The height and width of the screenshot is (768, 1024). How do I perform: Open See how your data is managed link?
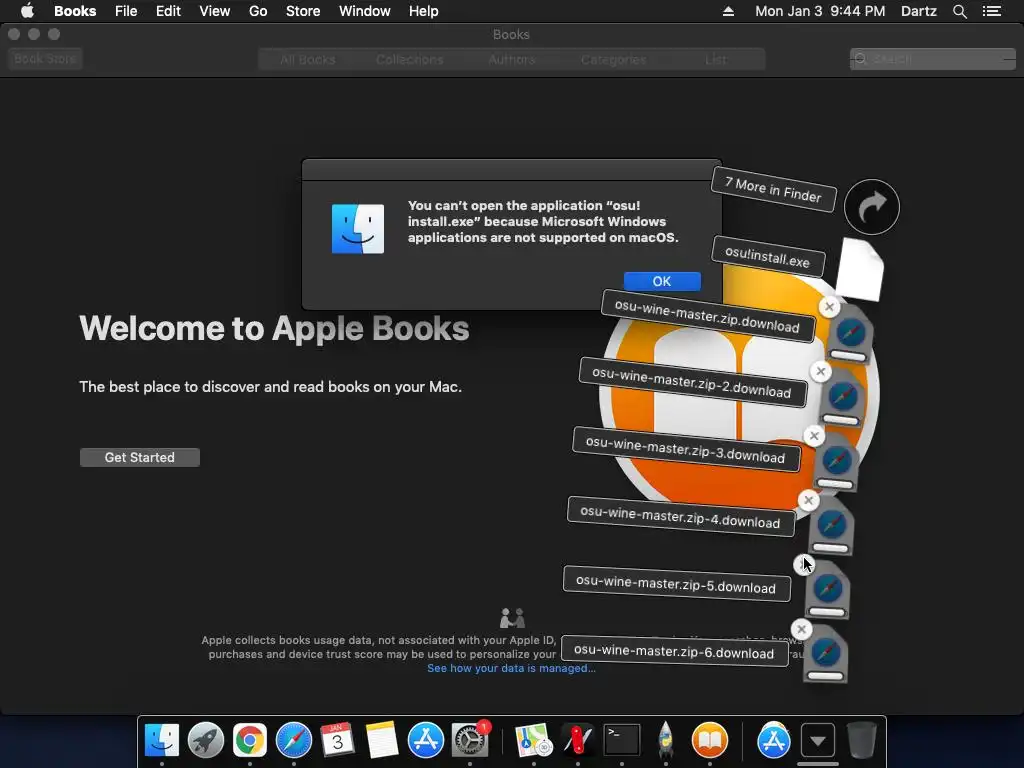point(511,668)
